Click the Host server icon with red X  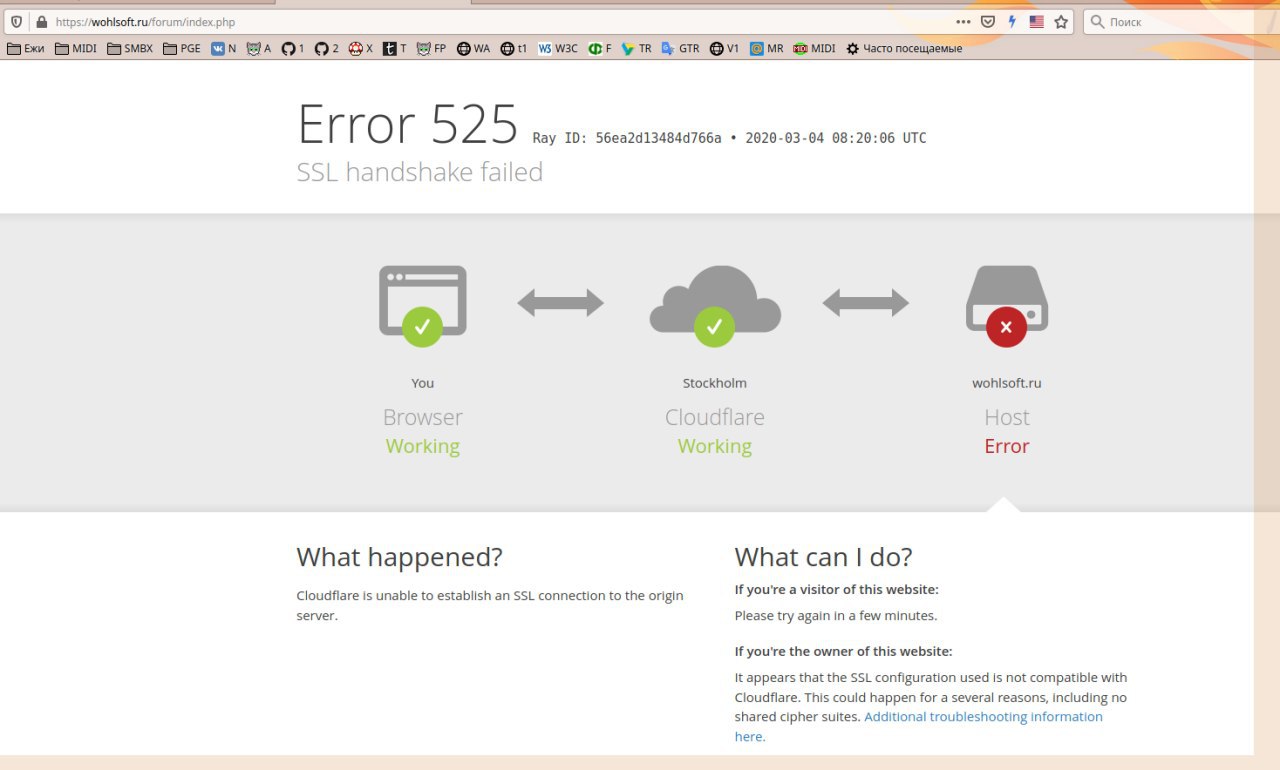click(x=1007, y=306)
